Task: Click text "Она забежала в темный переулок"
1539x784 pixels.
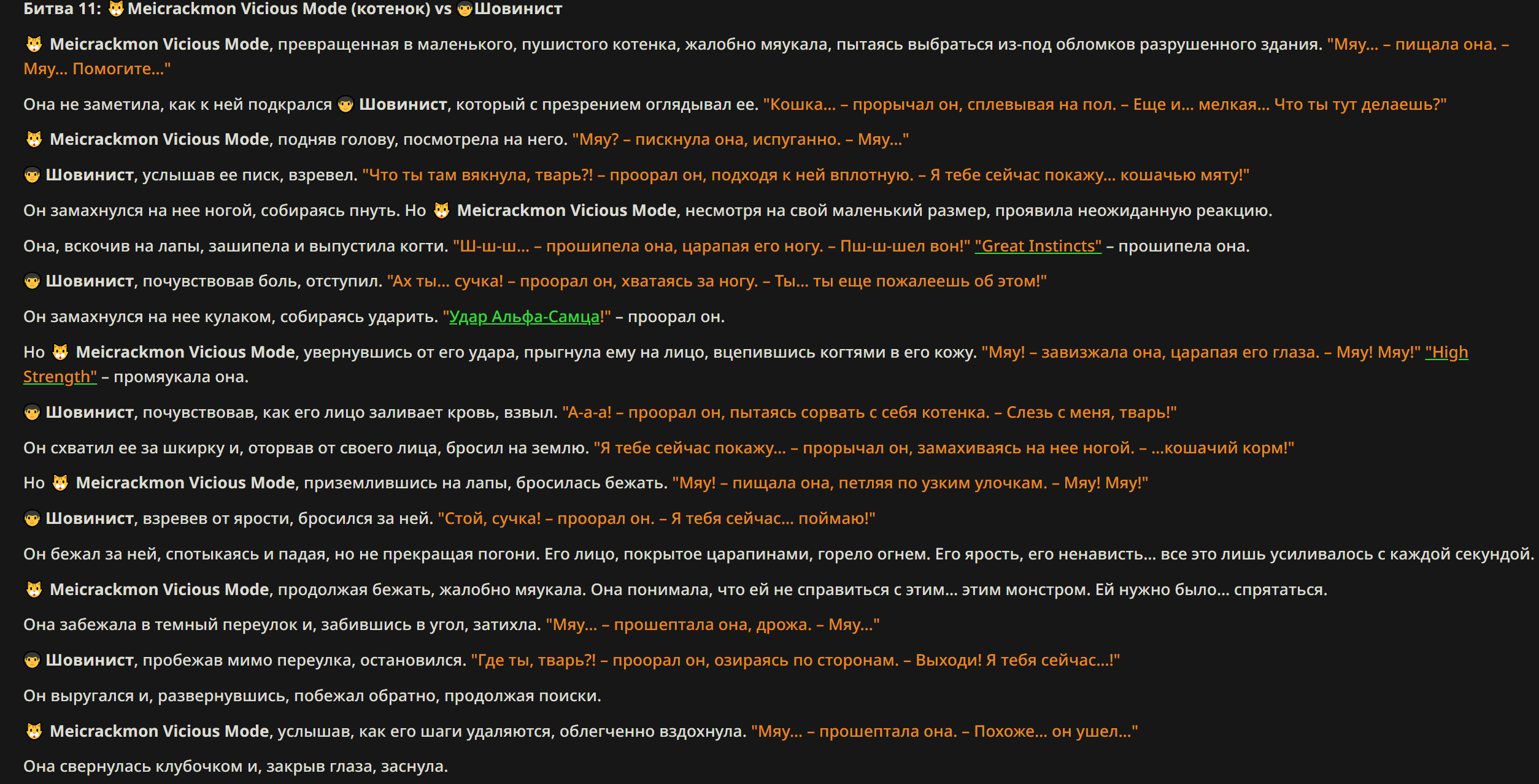Action: [x=160, y=625]
